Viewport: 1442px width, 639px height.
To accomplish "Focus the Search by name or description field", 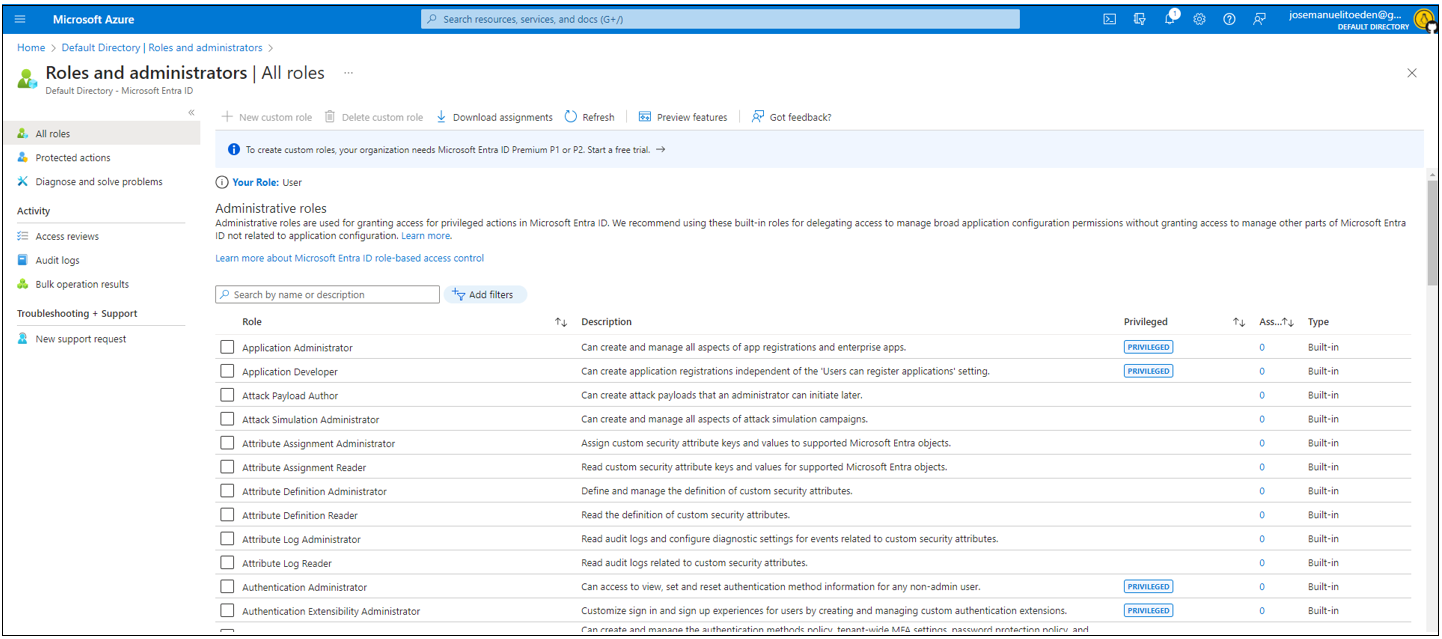I will (328, 295).
